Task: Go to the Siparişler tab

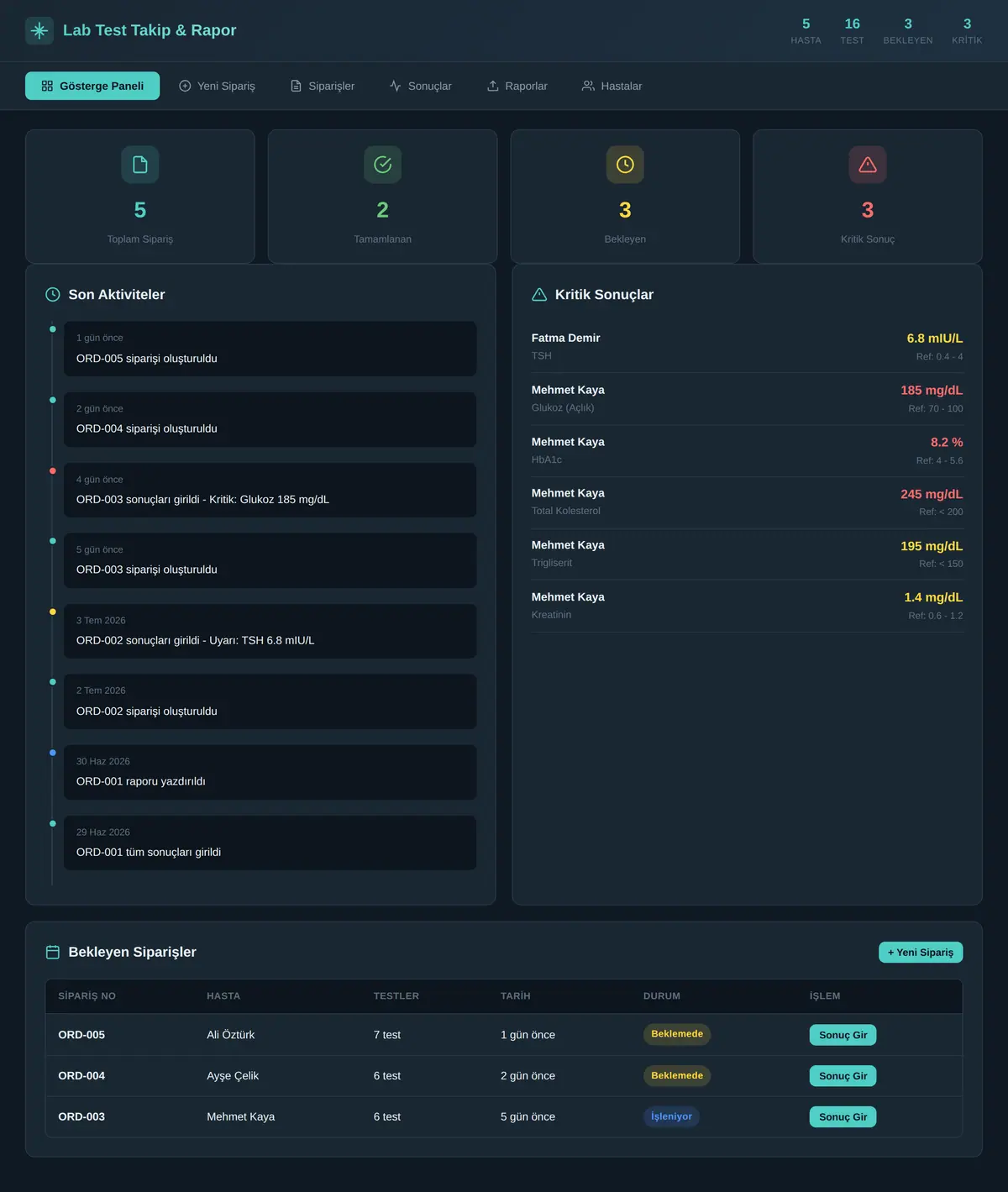Action: (x=323, y=86)
